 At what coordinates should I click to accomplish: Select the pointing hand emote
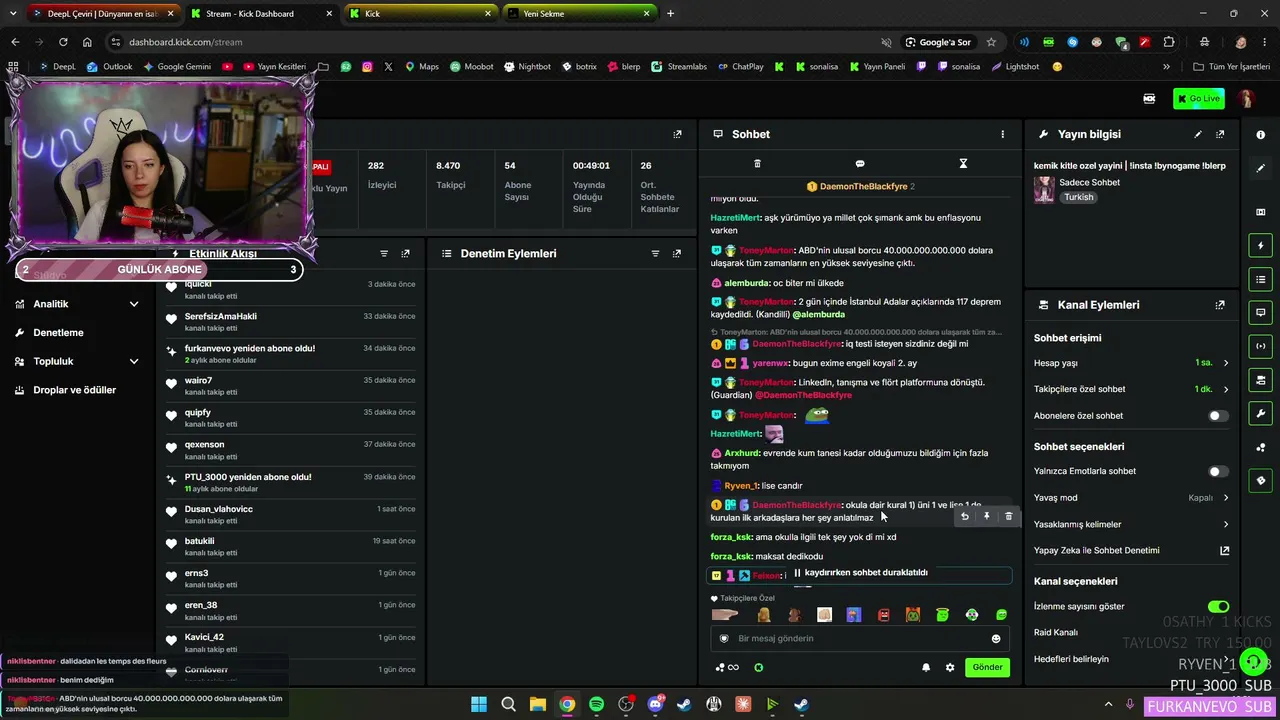pyautogui.click(x=724, y=615)
